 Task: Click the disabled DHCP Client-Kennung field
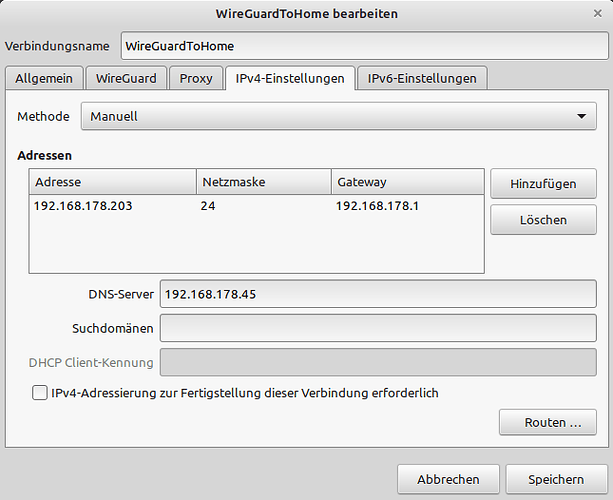tap(378, 362)
